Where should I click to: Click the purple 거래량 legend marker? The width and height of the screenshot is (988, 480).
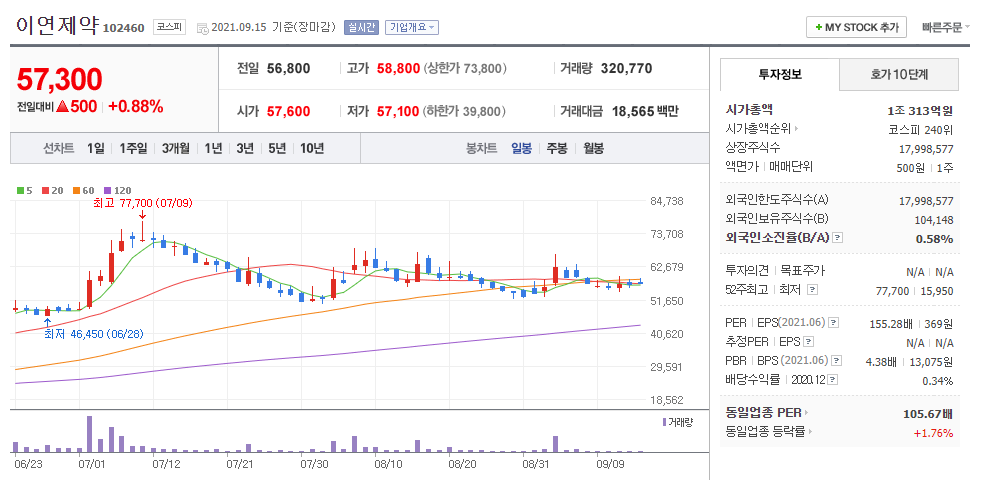pos(664,422)
